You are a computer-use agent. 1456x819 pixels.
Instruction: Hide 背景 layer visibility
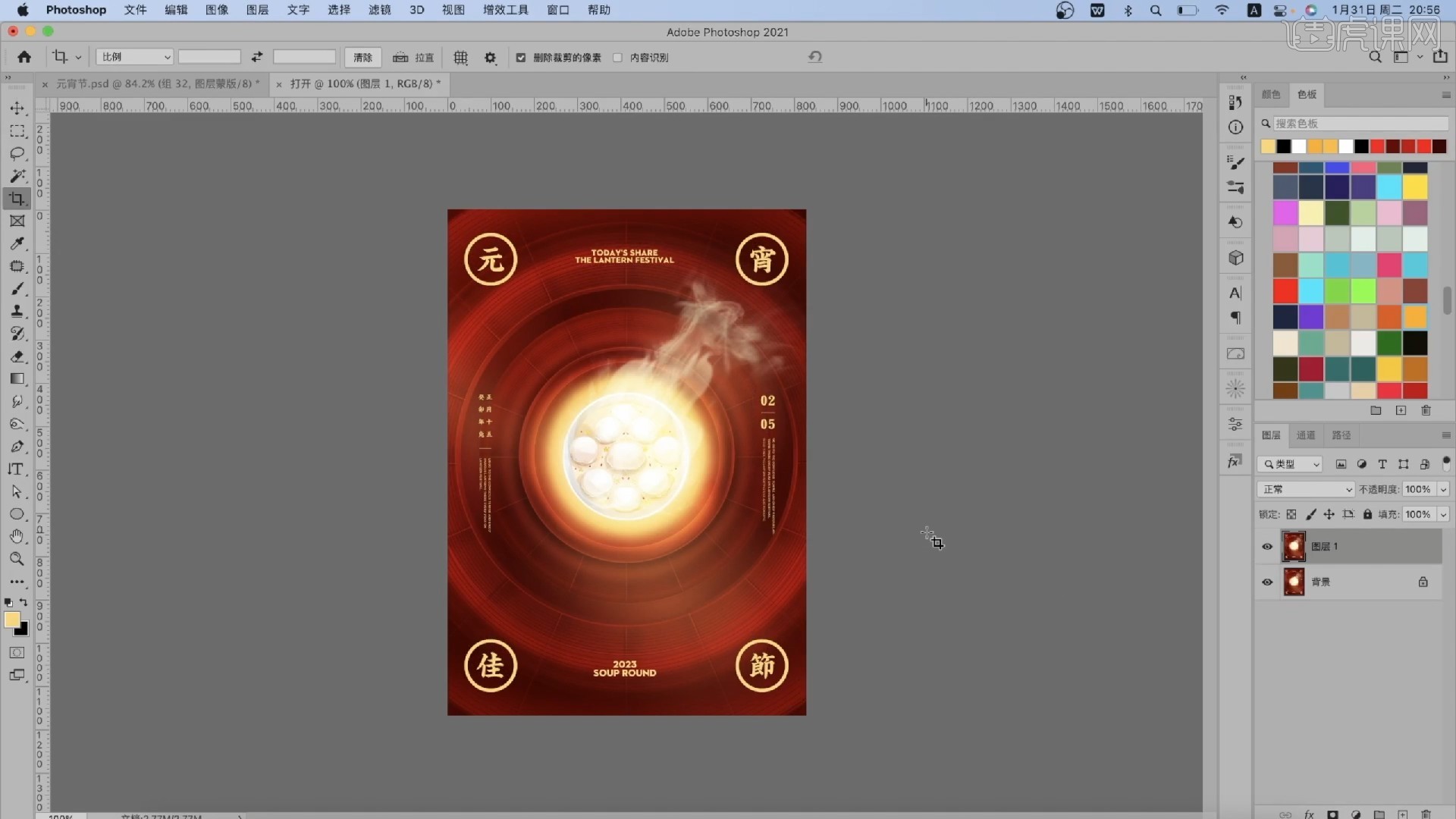[x=1267, y=582]
